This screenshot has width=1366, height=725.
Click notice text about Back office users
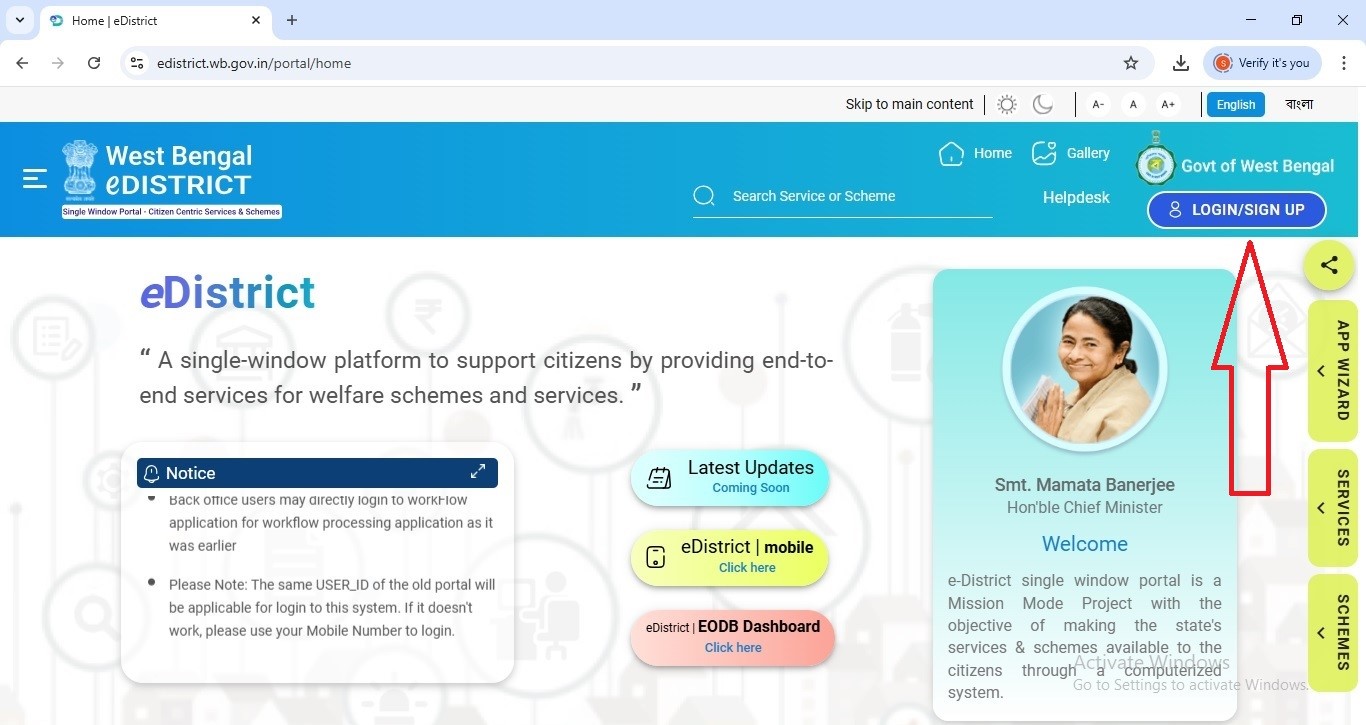332,523
